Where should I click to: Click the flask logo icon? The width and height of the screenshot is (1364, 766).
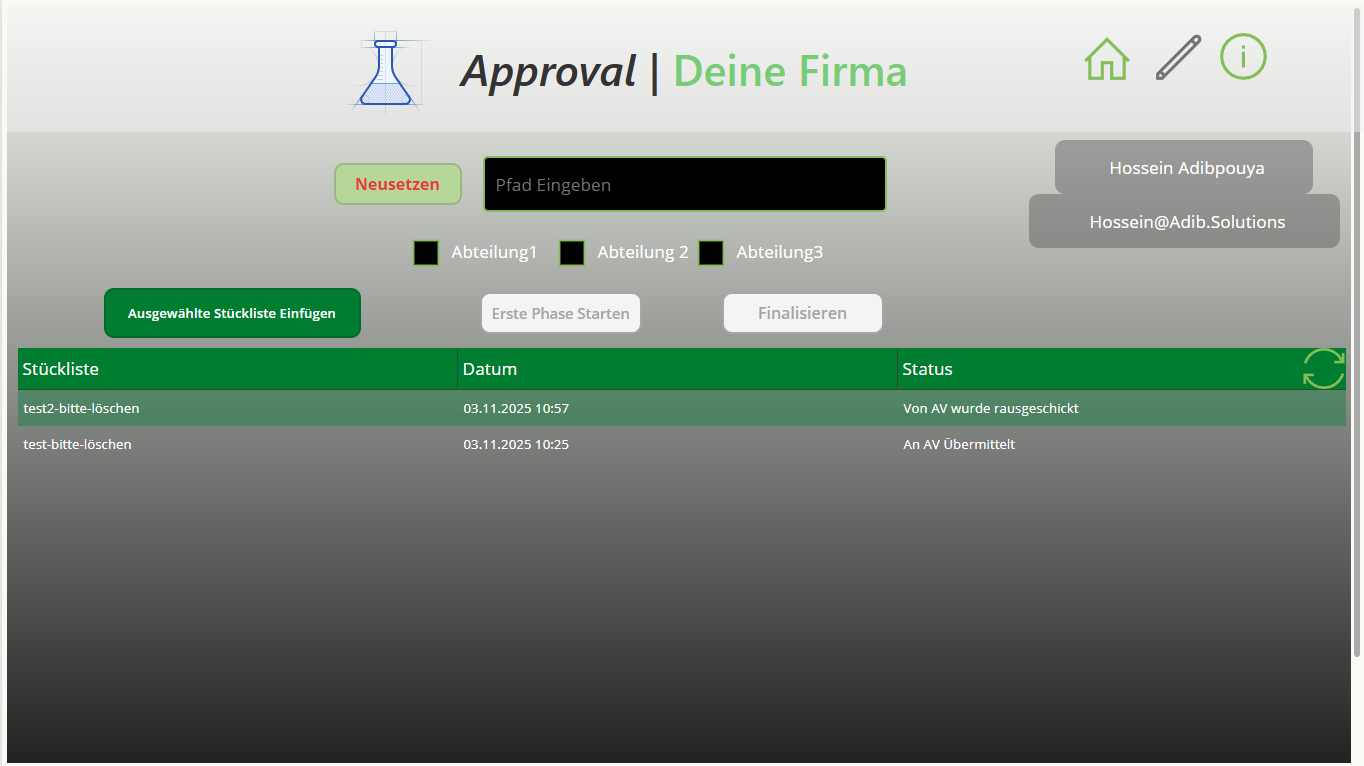click(x=386, y=73)
